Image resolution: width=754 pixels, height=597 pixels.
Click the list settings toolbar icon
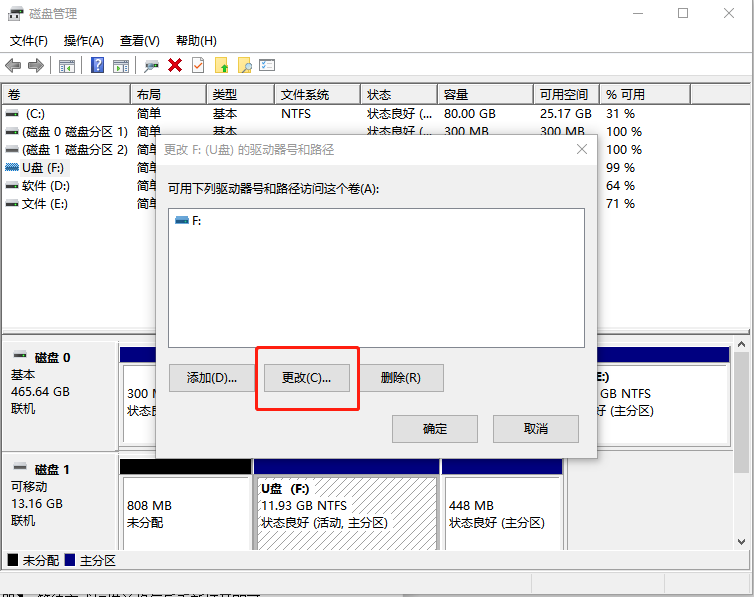pyautogui.click(x=267, y=65)
